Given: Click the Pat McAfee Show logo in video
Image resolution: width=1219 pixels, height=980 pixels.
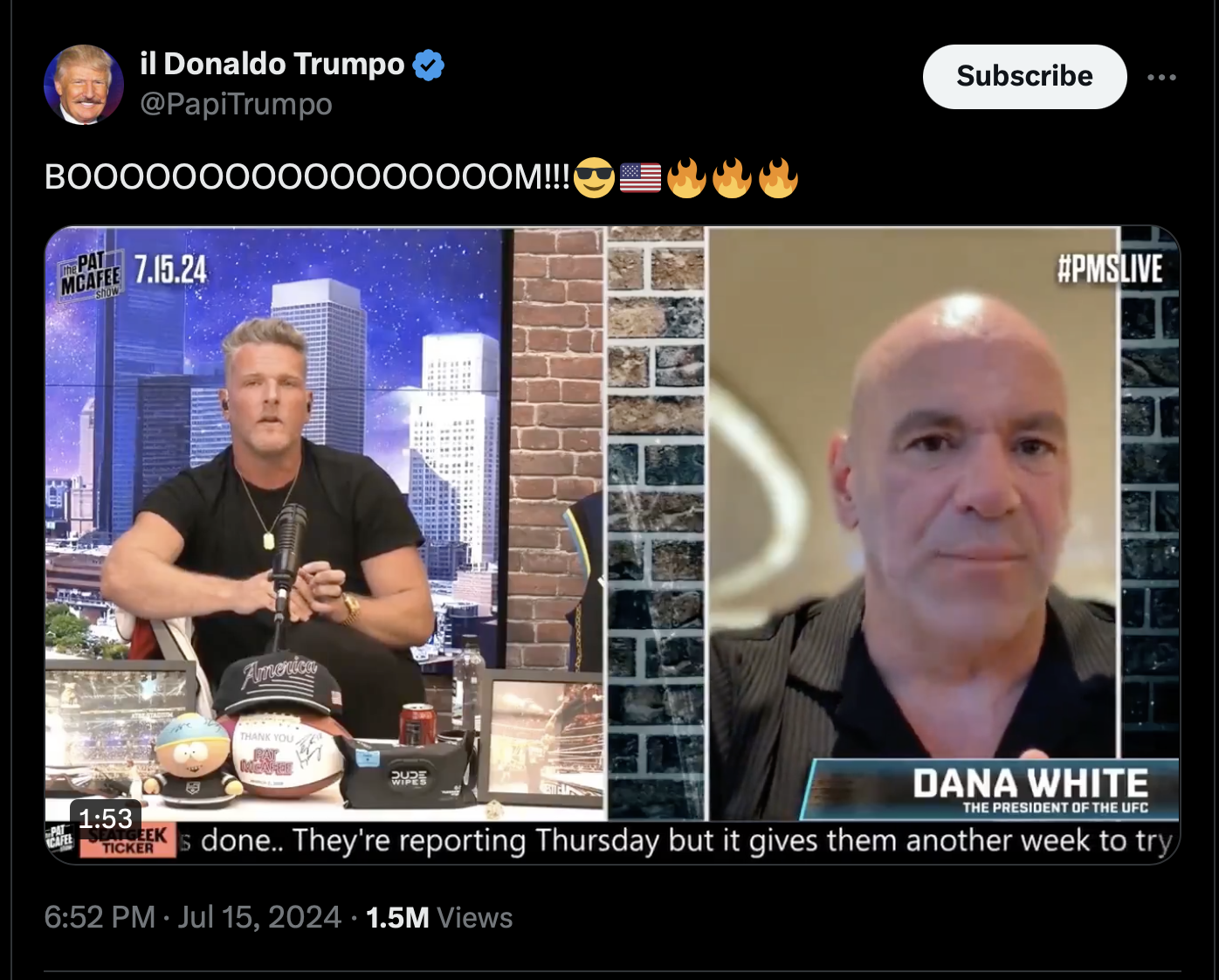Looking at the screenshot, I should point(90,276).
